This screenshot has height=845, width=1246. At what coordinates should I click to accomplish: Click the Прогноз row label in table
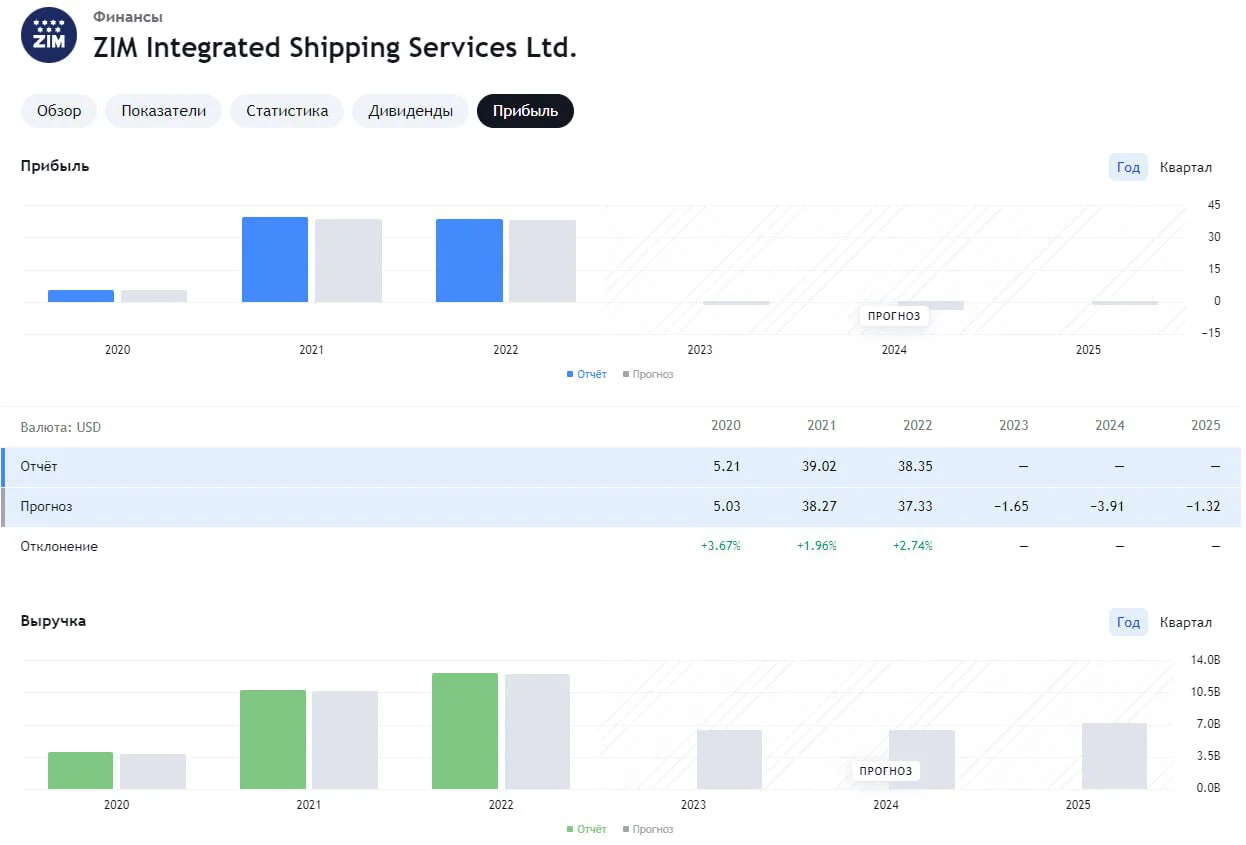pos(46,506)
